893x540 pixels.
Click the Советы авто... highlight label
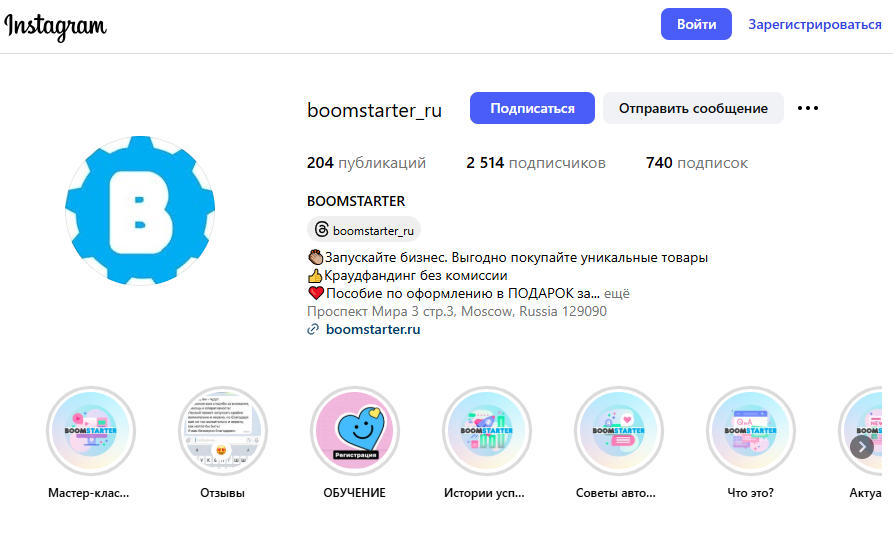616,493
